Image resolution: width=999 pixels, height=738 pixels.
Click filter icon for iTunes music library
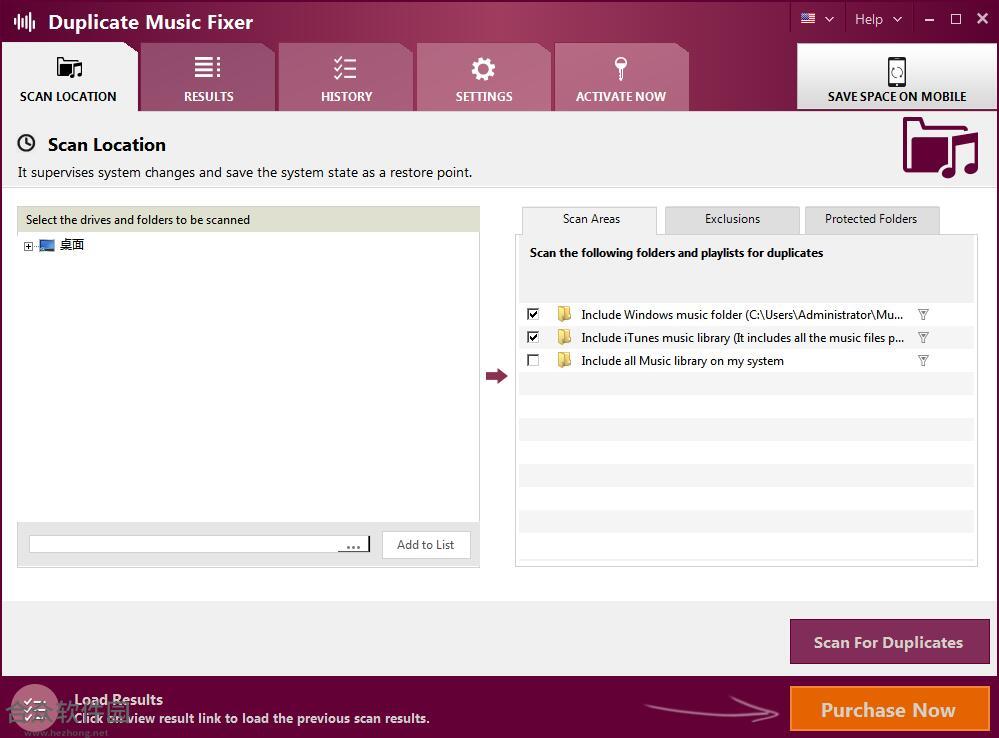coord(923,337)
